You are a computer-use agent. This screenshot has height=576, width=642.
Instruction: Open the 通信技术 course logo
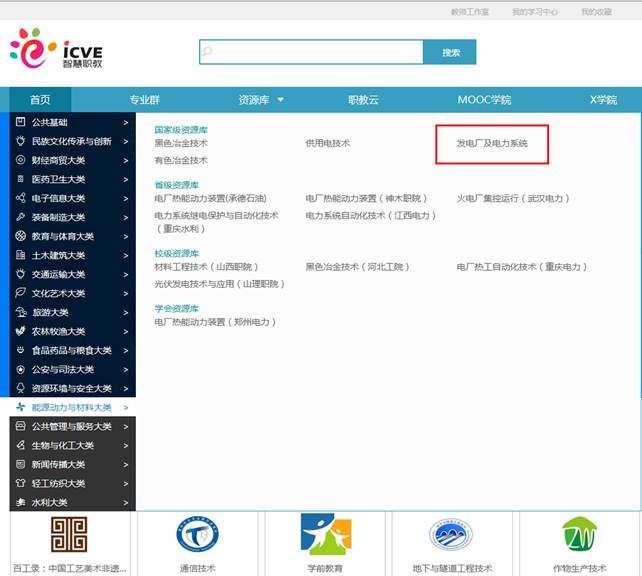pos(197,534)
